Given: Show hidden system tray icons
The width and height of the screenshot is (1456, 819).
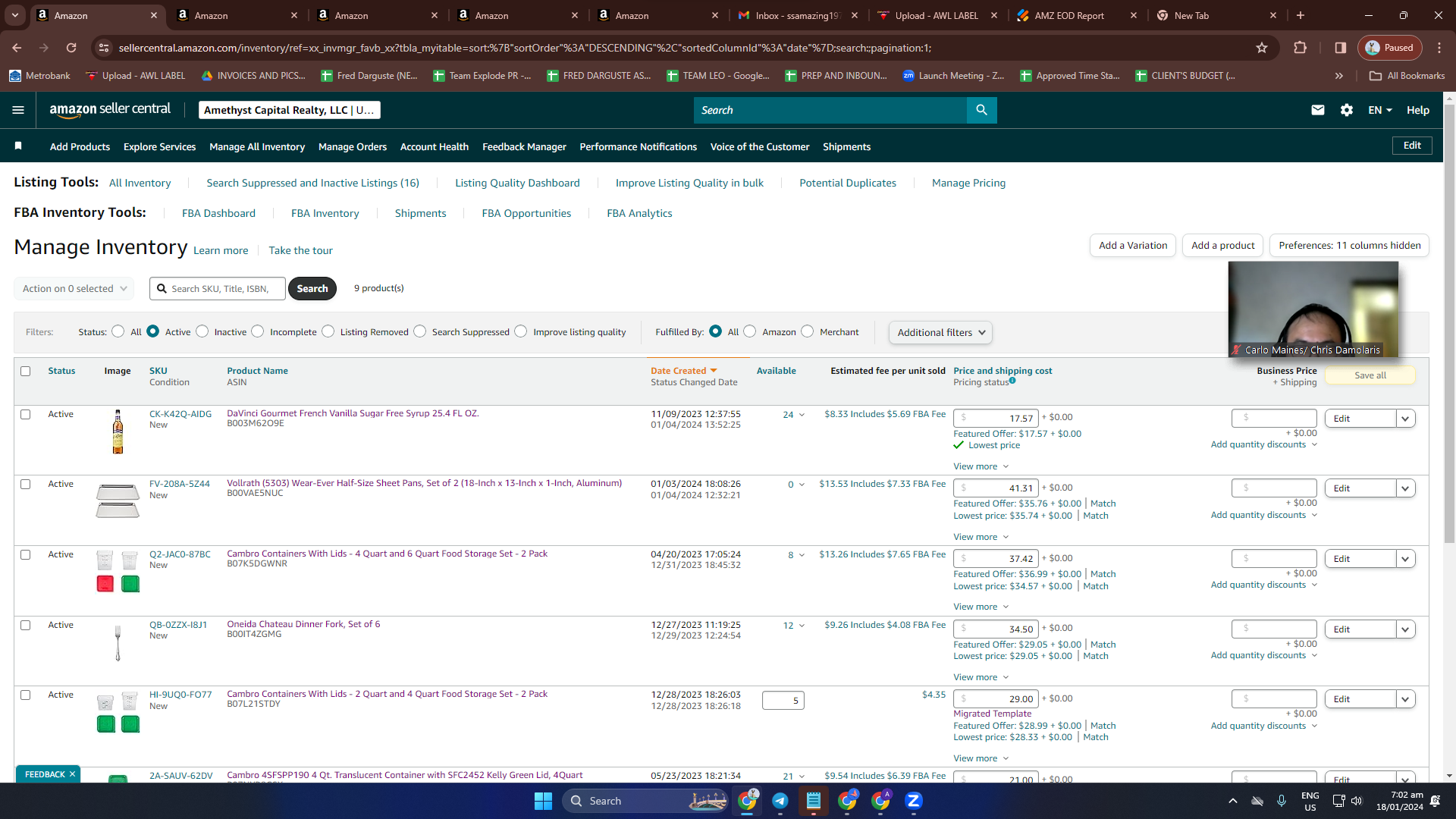Looking at the screenshot, I should [1233, 801].
